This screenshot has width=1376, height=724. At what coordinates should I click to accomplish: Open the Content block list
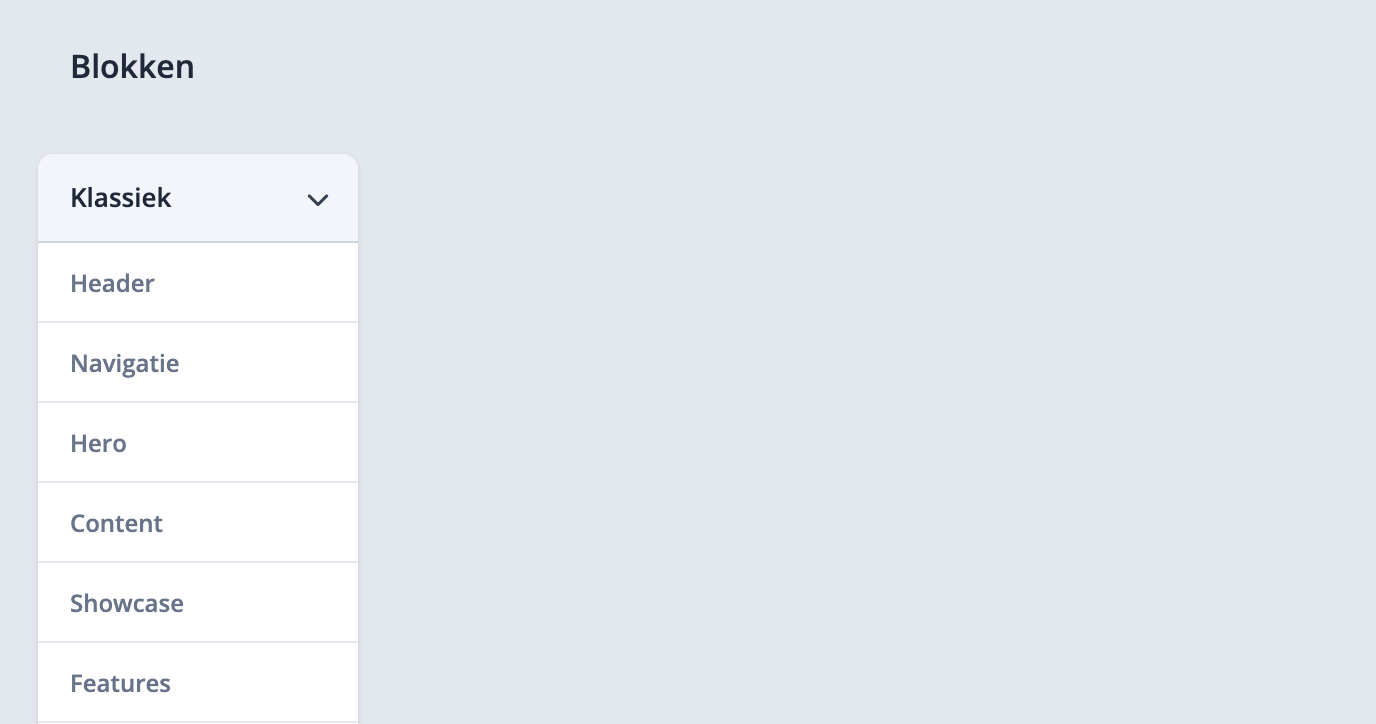pos(198,523)
